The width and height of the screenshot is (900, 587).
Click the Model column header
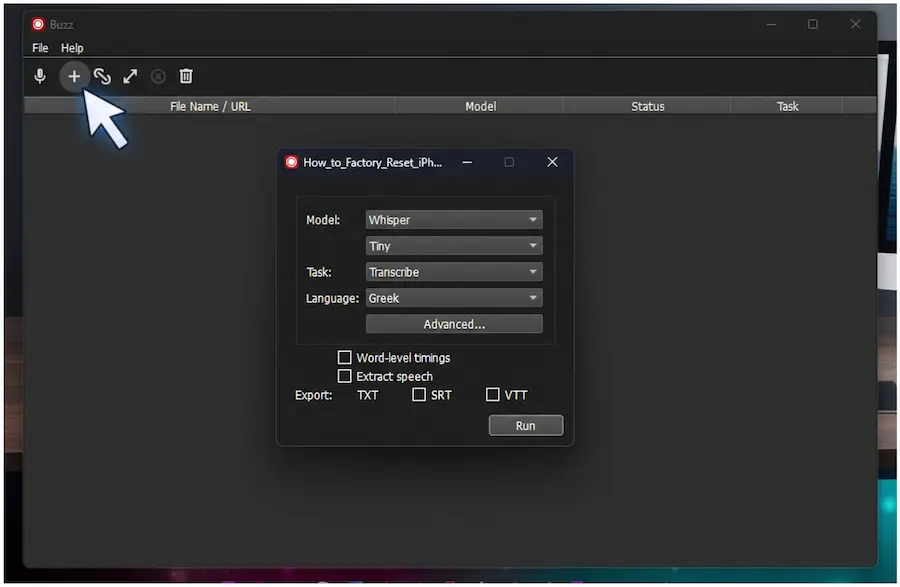[480, 106]
